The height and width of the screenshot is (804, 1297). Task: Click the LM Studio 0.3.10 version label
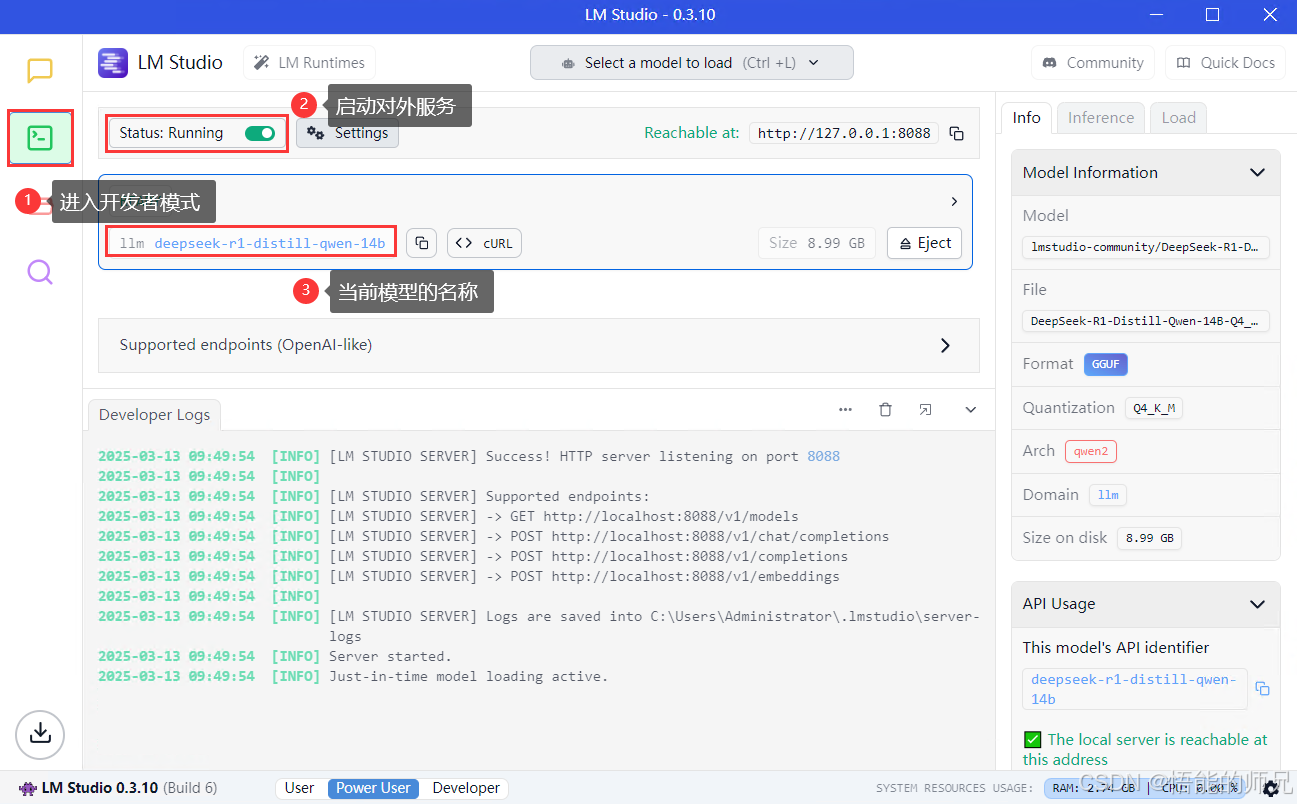pos(99,788)
